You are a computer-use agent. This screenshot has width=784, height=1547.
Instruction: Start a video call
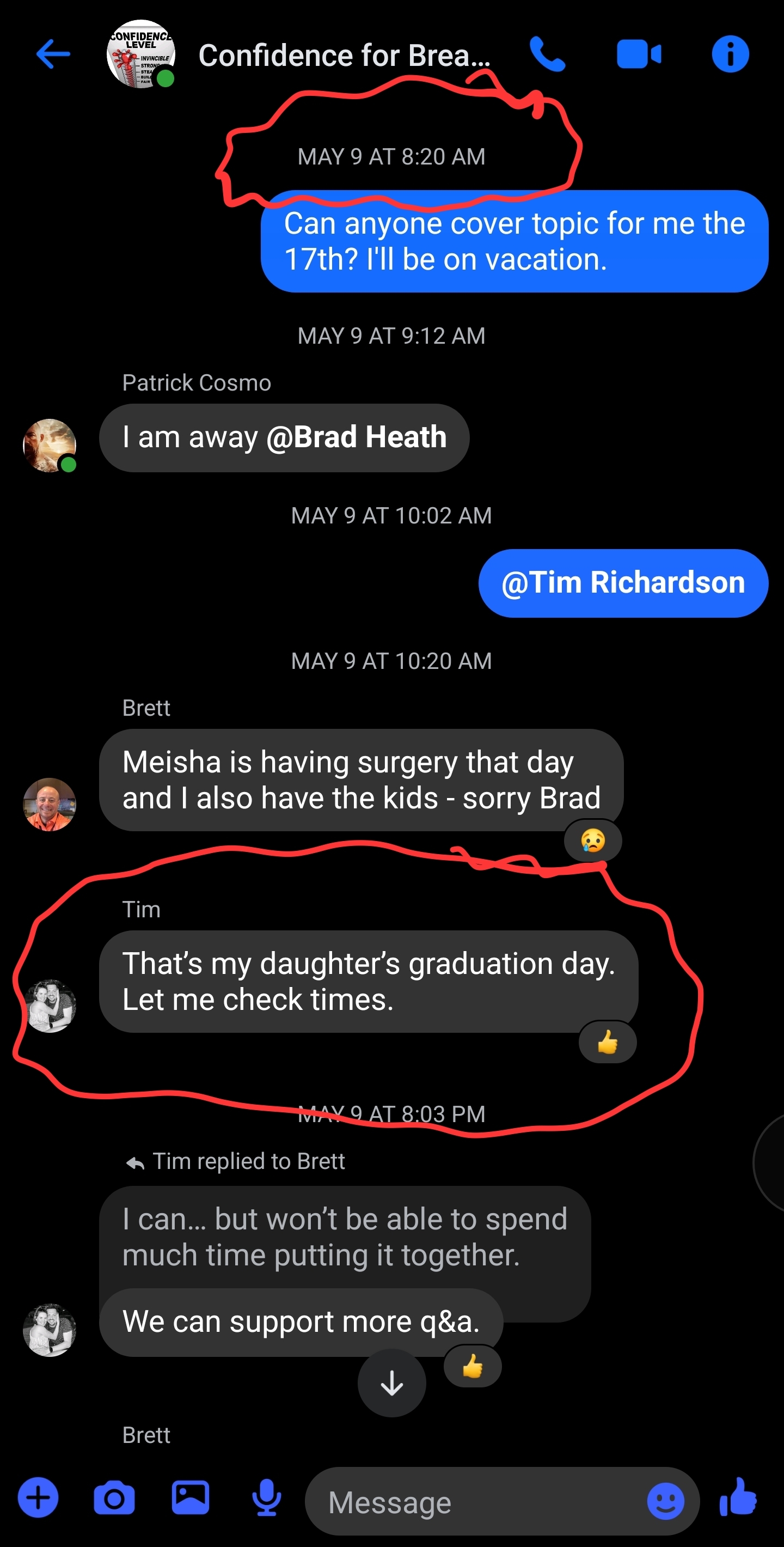[x=638, y=54]
